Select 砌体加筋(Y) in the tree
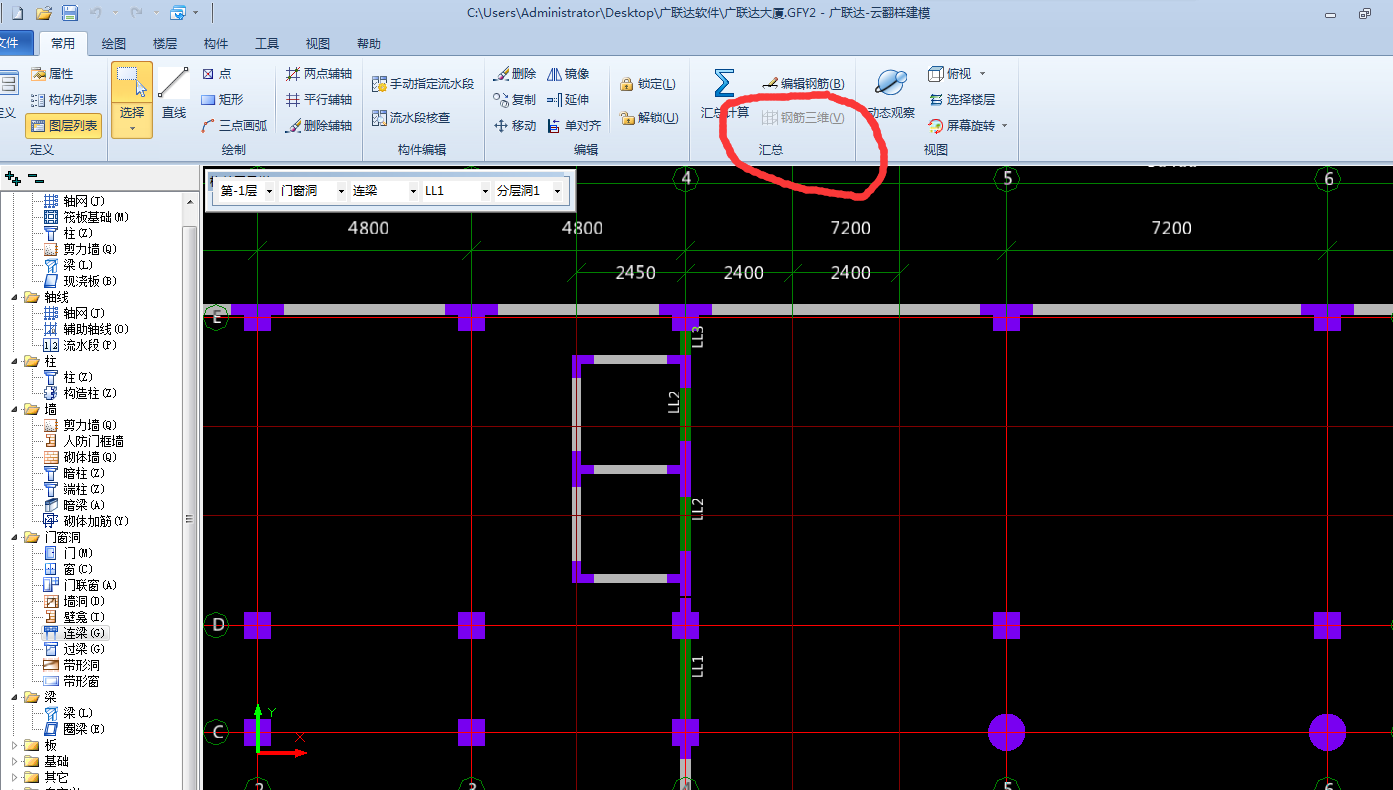Screen dimensions: 1393x790 click(x=86, y=521)
